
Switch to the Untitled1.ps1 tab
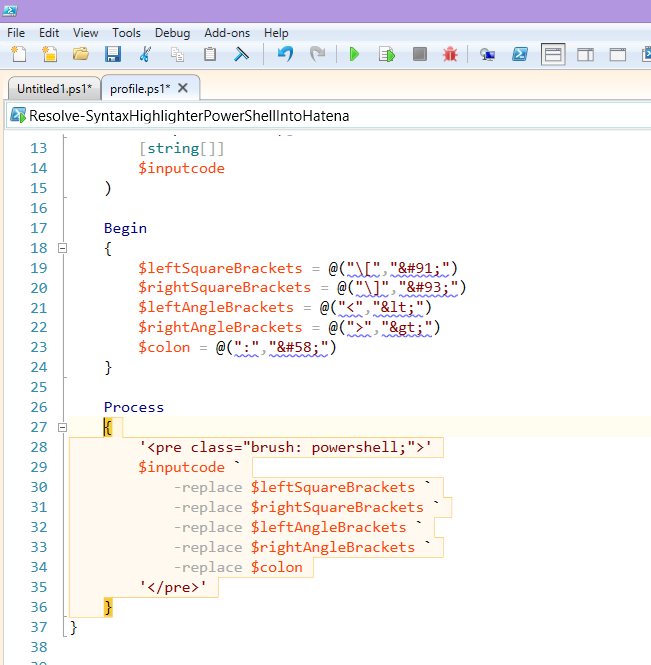click(x=54, y=89)
